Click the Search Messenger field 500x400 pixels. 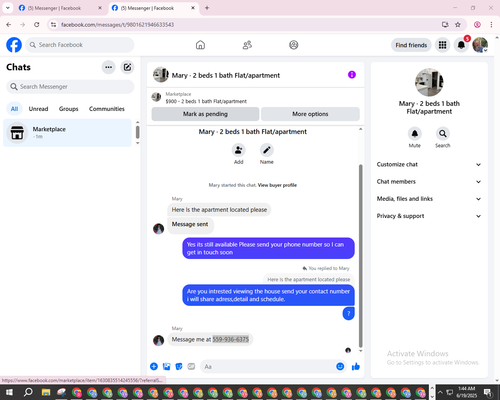70,87
